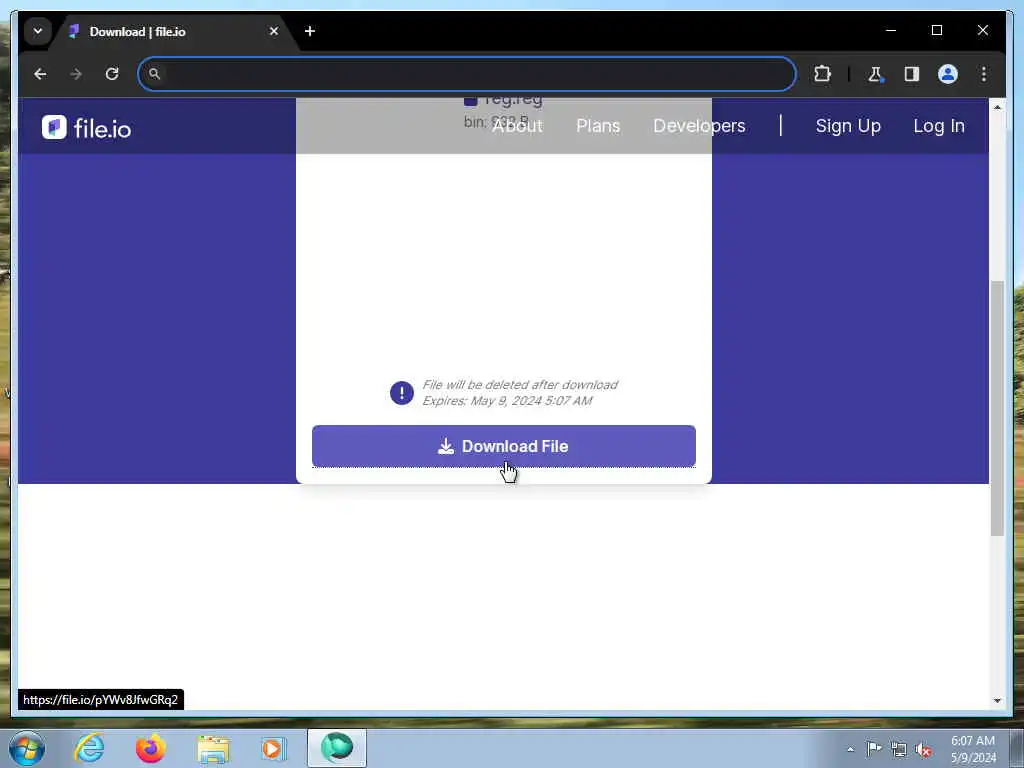The width and height of the screenshot is (1024, 768).
Task: Click the 'File will be deleted after download' text
Action: coord(520,385)
